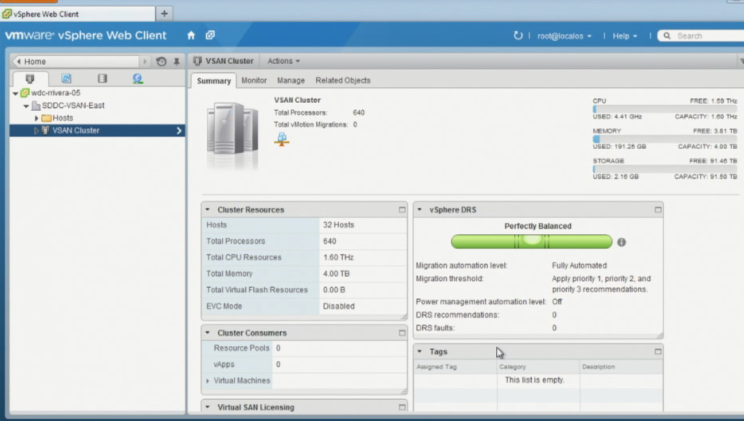Expand Virtual Machines row in Cluster Consumers
The height and width of the screenshot is (421, 744).
point(208,381)
